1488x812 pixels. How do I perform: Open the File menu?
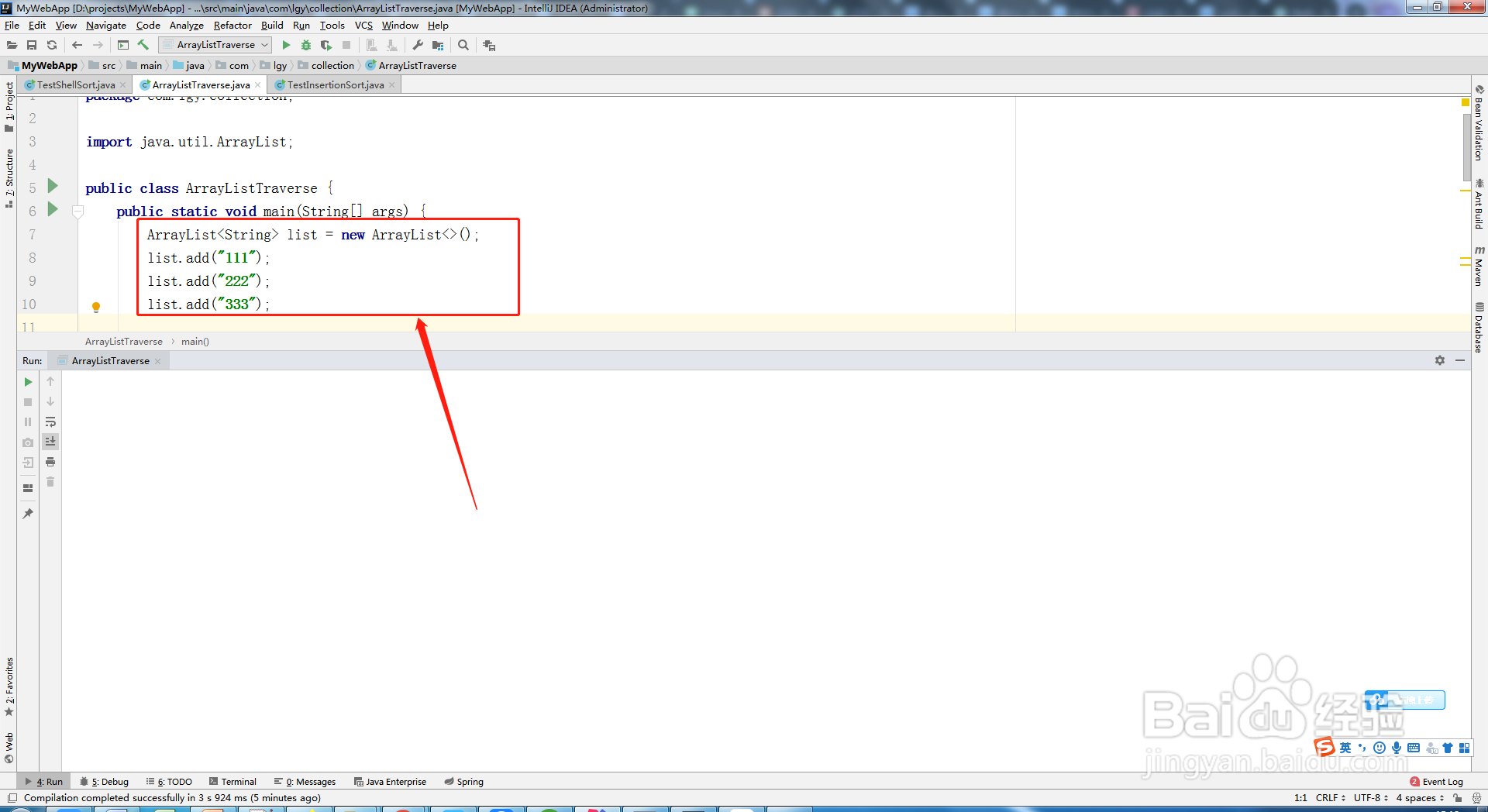point(12,26)
